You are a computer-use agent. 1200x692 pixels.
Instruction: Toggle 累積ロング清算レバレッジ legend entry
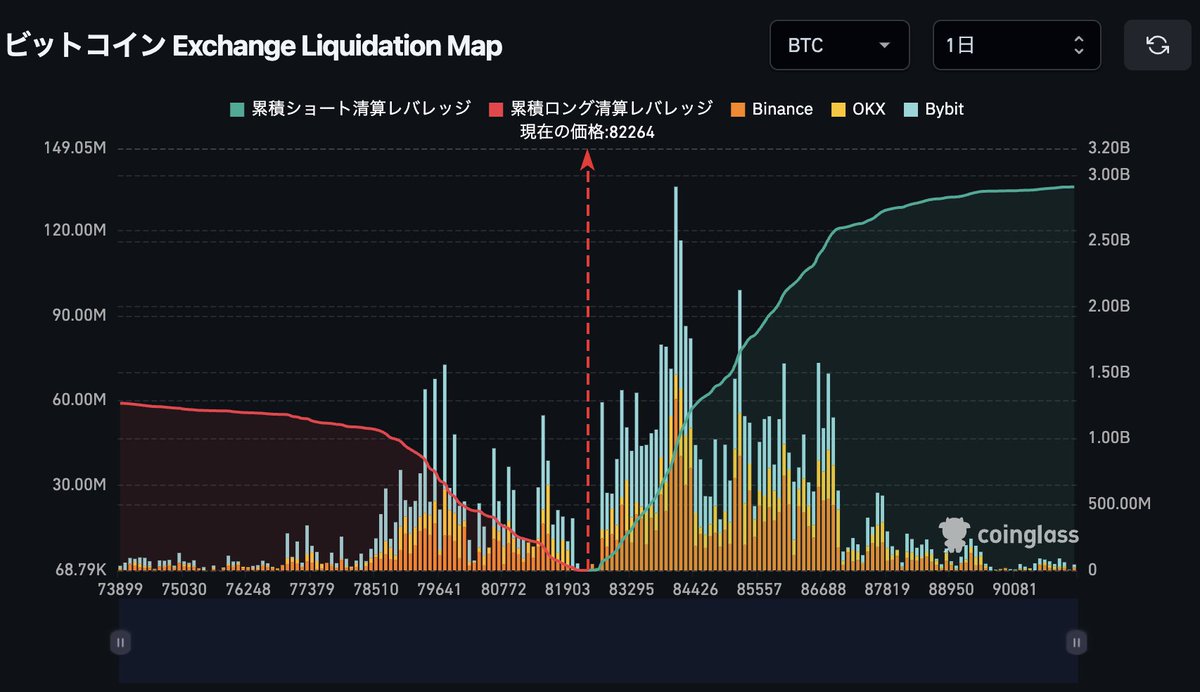pyautogui.click(x=600, y=109)
